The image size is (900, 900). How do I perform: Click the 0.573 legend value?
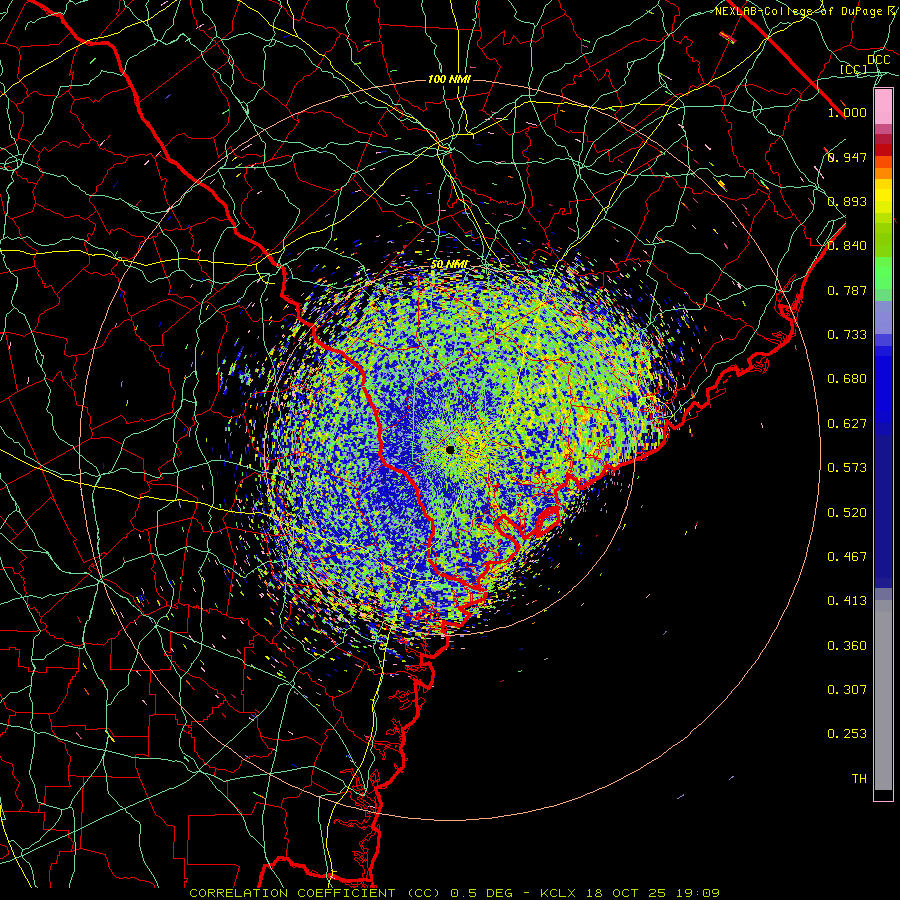847,468
